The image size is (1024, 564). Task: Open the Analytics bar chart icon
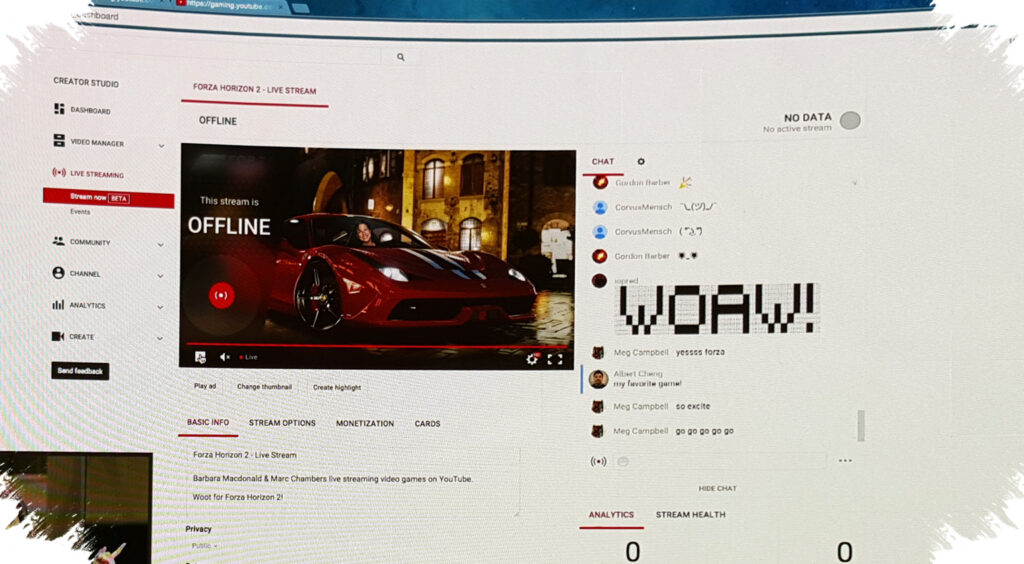click(x=58, y=304)
